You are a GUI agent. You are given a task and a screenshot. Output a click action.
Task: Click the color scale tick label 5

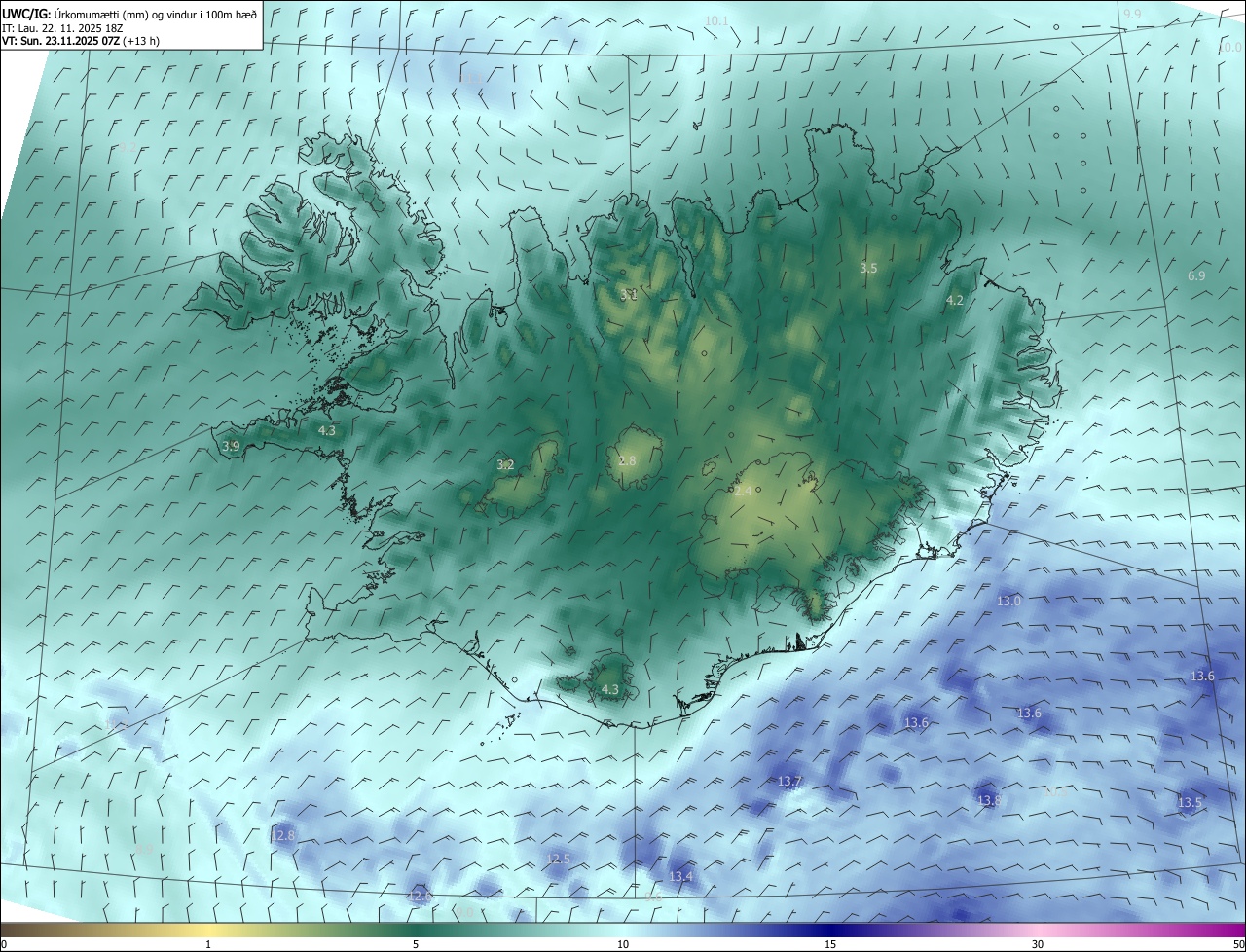tap(416, 944)
